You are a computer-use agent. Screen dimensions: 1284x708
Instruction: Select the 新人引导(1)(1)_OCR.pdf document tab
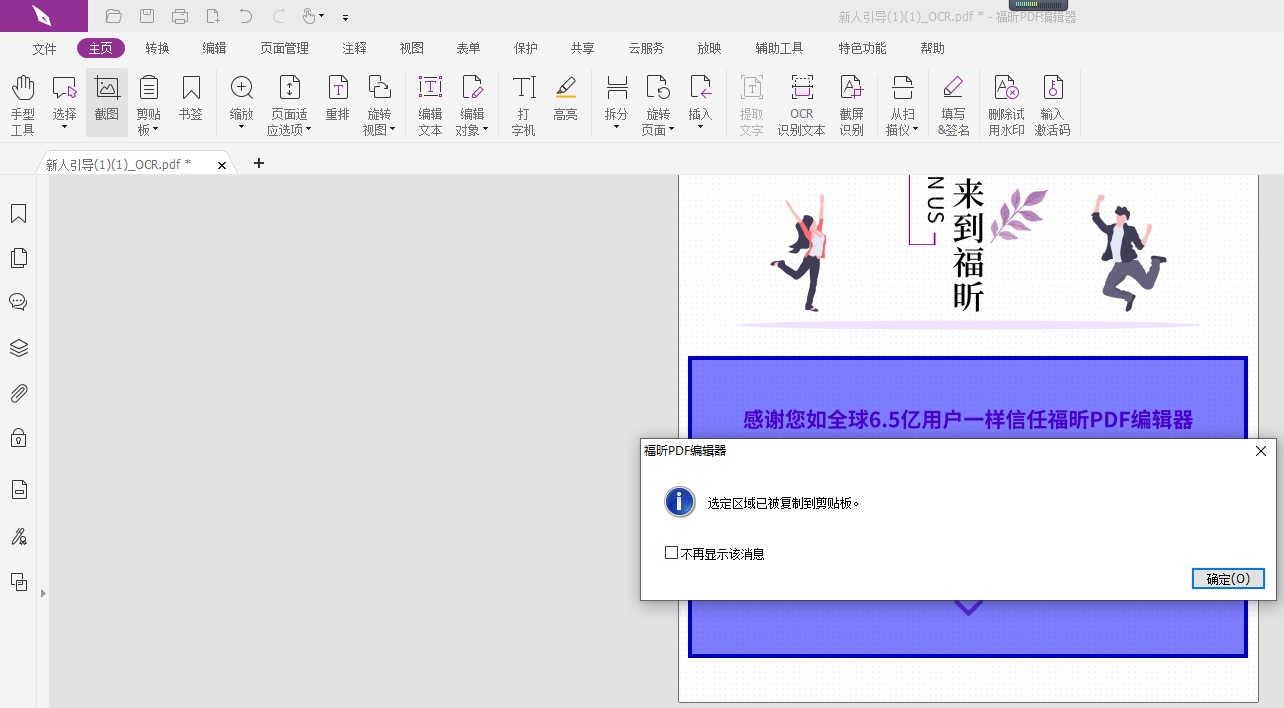[120, 163]
